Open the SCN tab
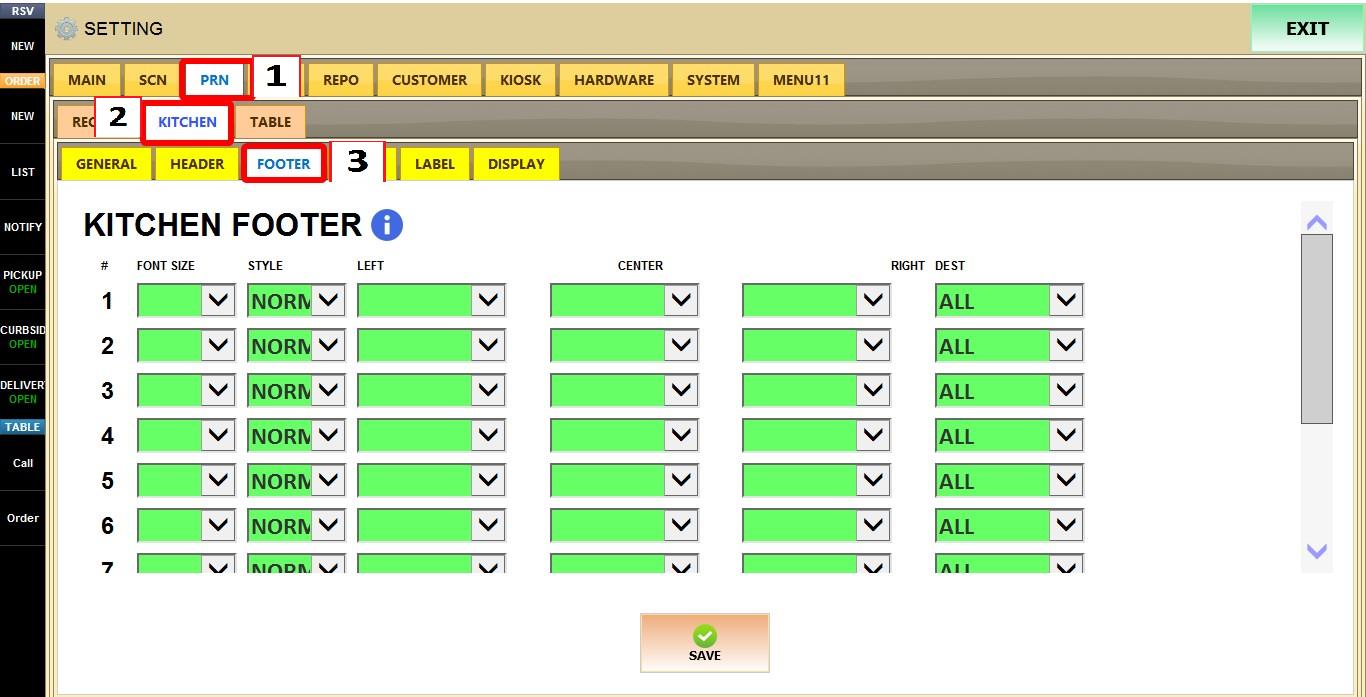Viewport: 1366px width, 697px height. pyautogui.click(x=153, y=80)
